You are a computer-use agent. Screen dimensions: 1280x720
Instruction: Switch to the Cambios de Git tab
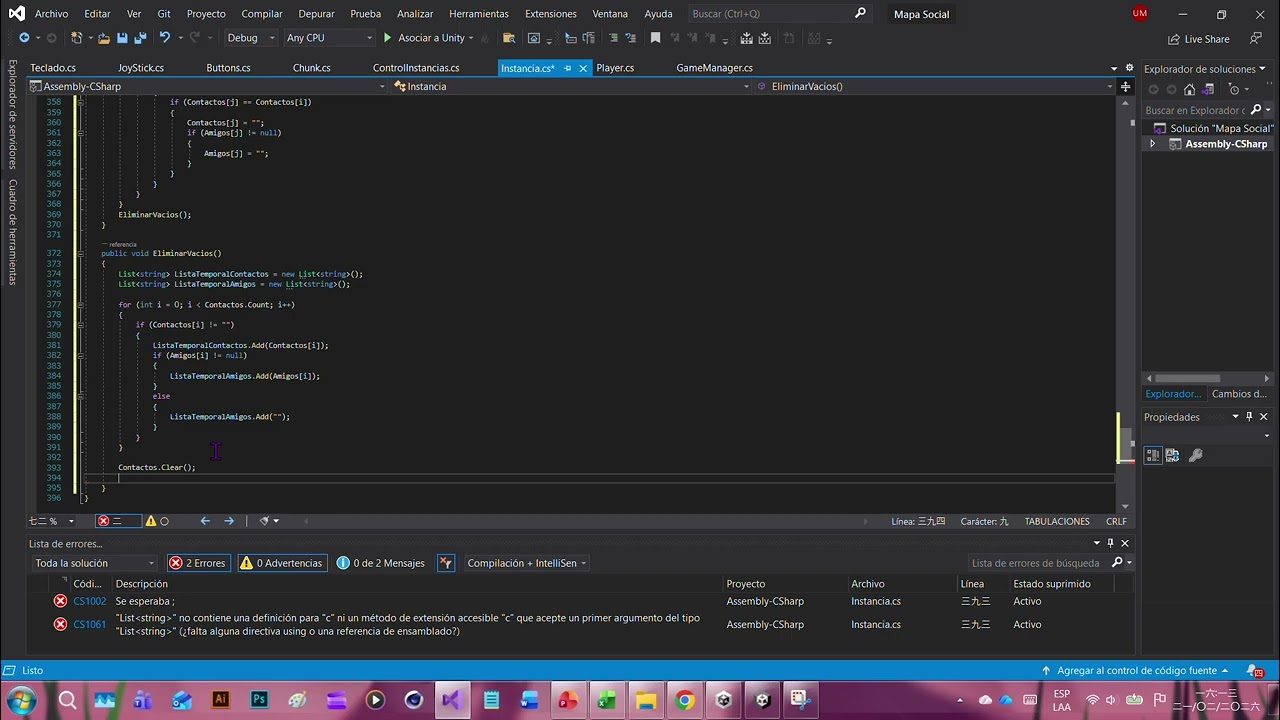(1240, 394)
